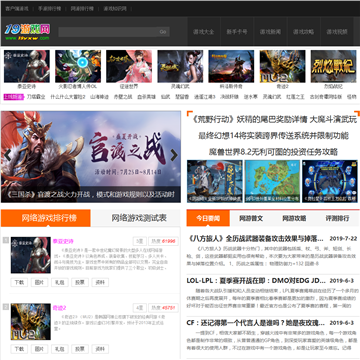Viewport: 360px width, 360px height.
Task: Open 网游排行榜 in the top bar
Action: pyautogui.click(x=82, y=8)
